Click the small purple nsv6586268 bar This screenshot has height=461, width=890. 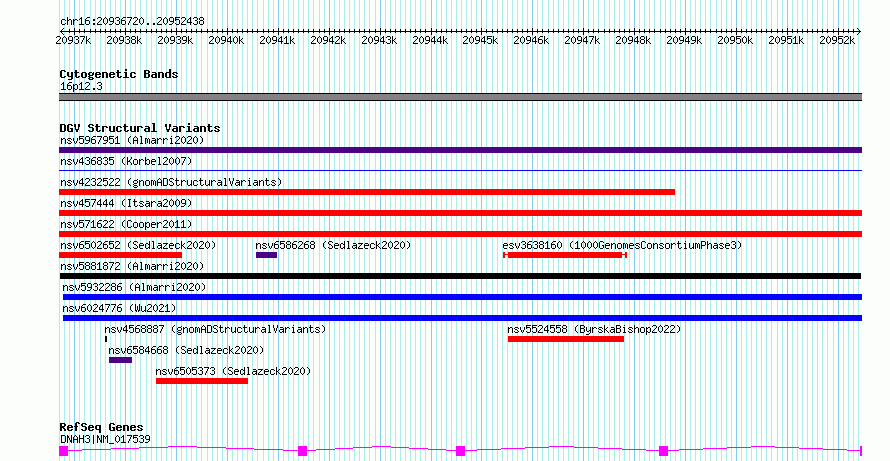(x=266, y=255)
